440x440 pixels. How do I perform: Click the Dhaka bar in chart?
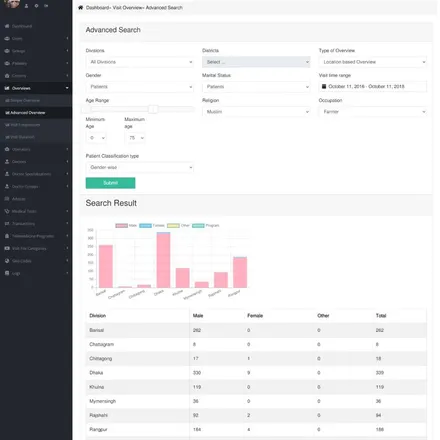click(x=163, y=260)
